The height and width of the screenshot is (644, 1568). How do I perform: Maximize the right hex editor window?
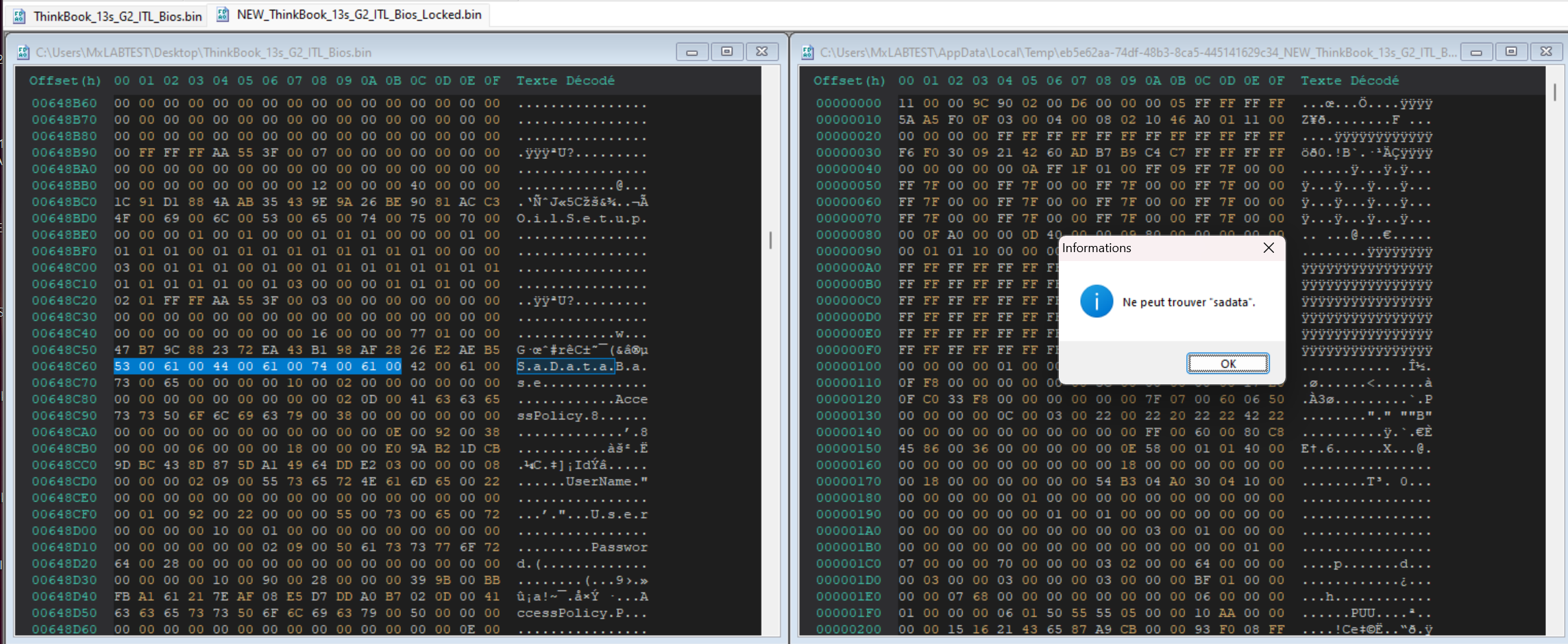[x=1511, y=52]
